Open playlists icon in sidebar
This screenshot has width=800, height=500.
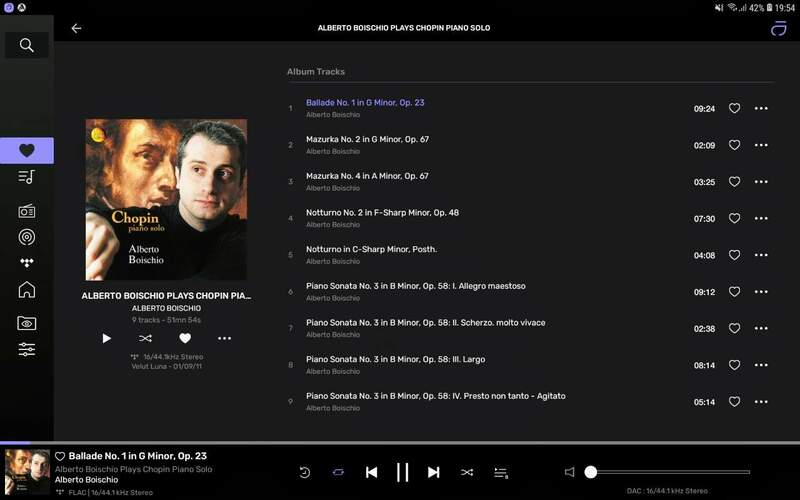[x=27, y=177]
